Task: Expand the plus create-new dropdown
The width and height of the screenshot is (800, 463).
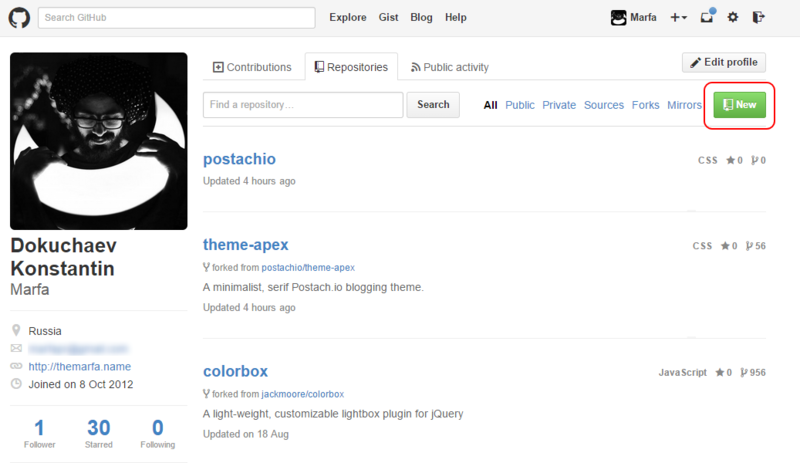Action: [679, 17]
